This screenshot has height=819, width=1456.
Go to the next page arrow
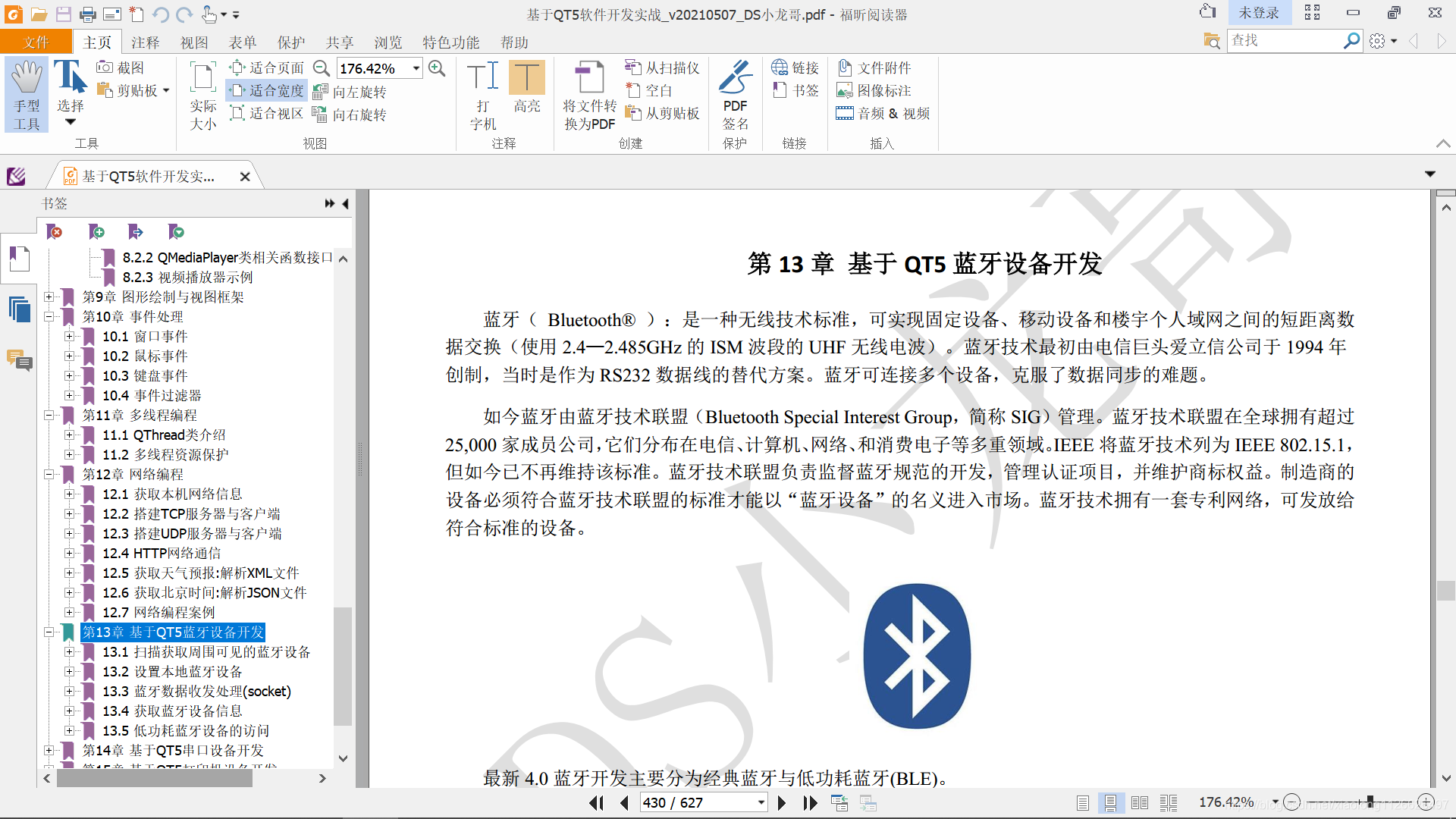coord(782,803)
